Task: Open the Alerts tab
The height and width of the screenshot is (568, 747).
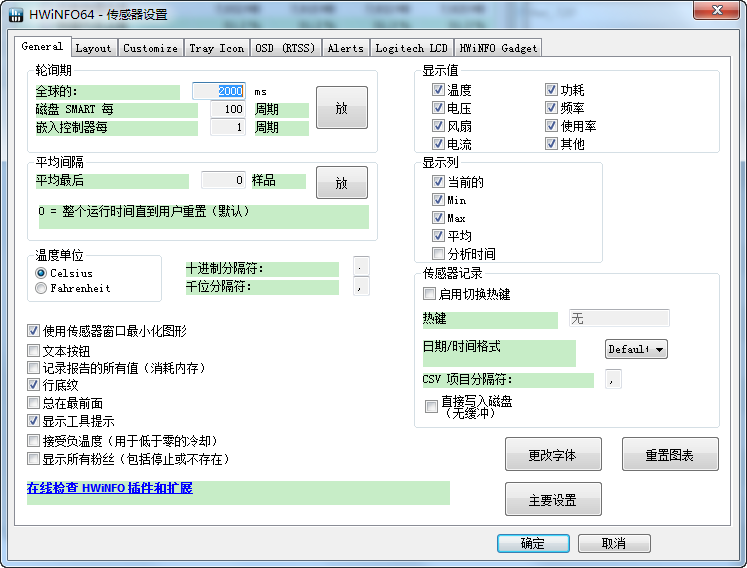Action: [x=345, y=48]
